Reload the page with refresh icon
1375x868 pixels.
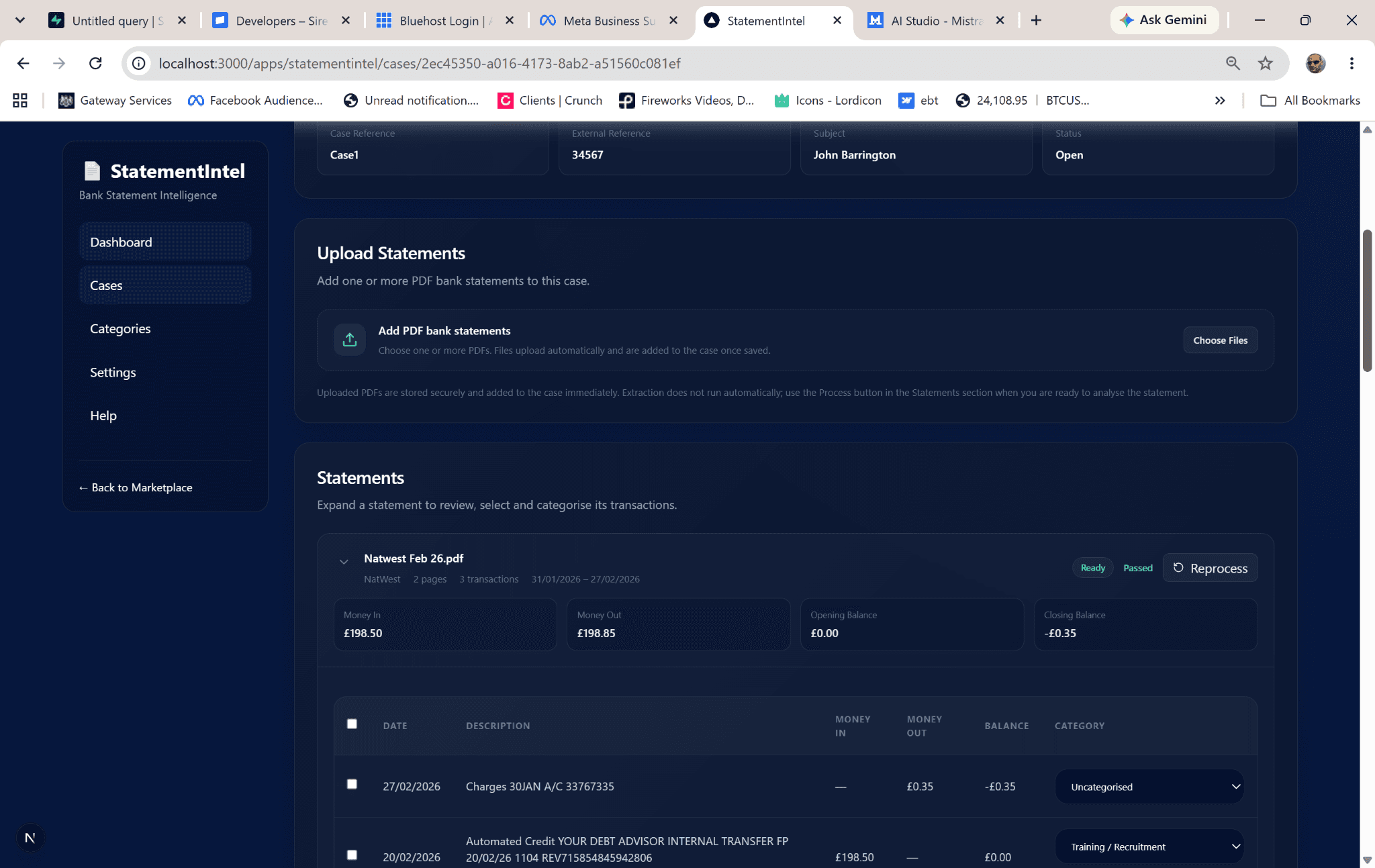click(x=95, y=63)
